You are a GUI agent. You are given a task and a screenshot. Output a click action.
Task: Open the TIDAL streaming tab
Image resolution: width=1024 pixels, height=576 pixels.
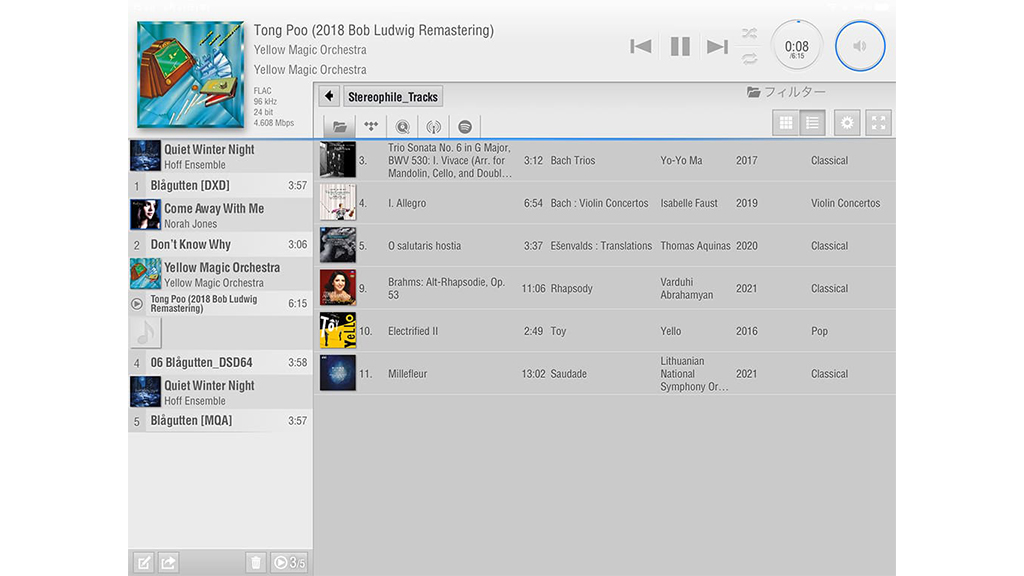coord(371,126)
